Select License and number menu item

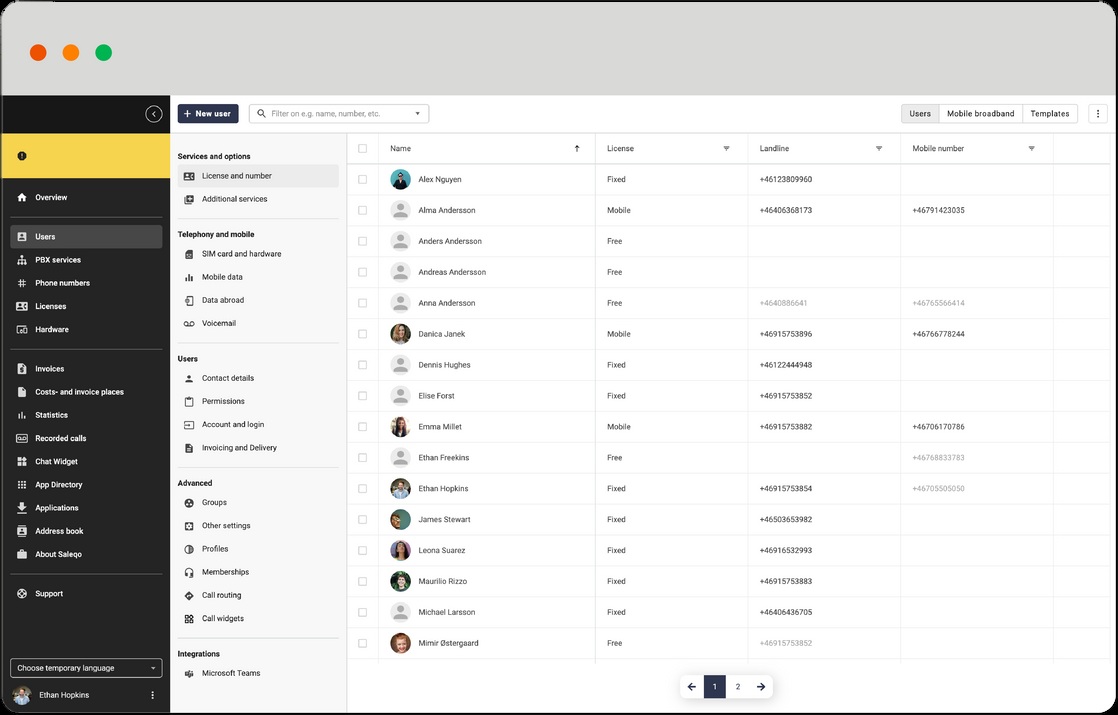coord(258,176)
